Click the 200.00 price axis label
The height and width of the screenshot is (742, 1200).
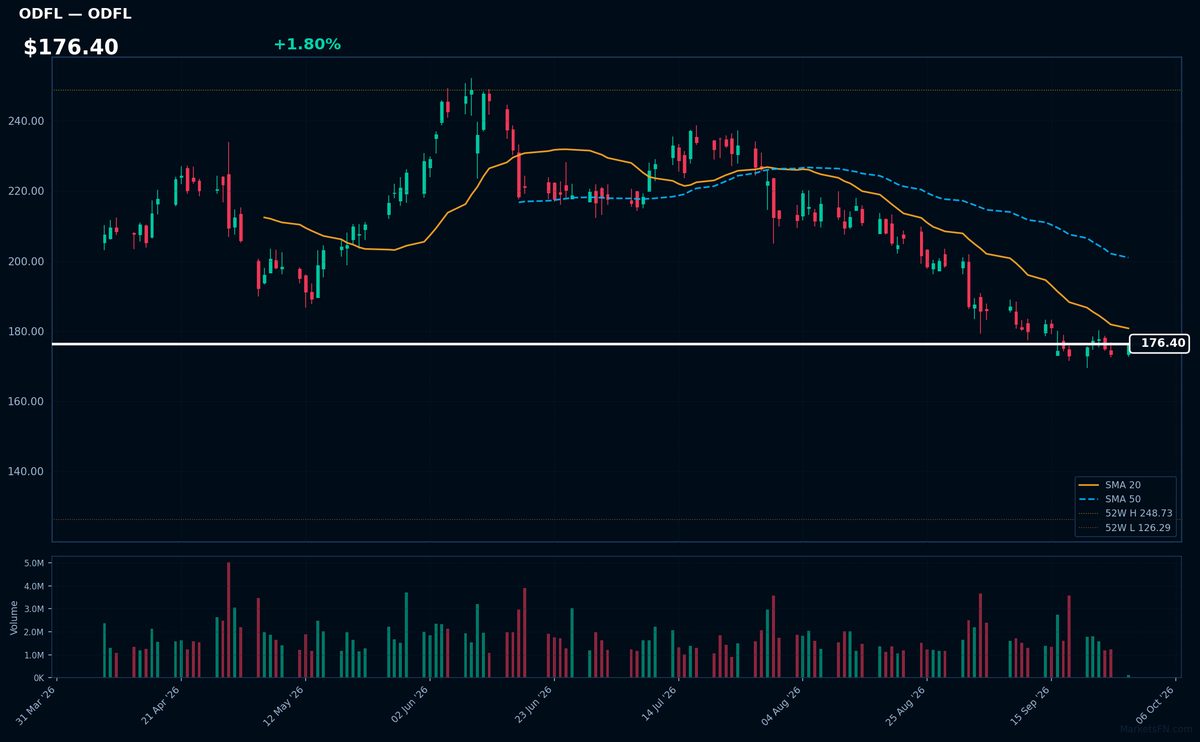coord(26,261)
